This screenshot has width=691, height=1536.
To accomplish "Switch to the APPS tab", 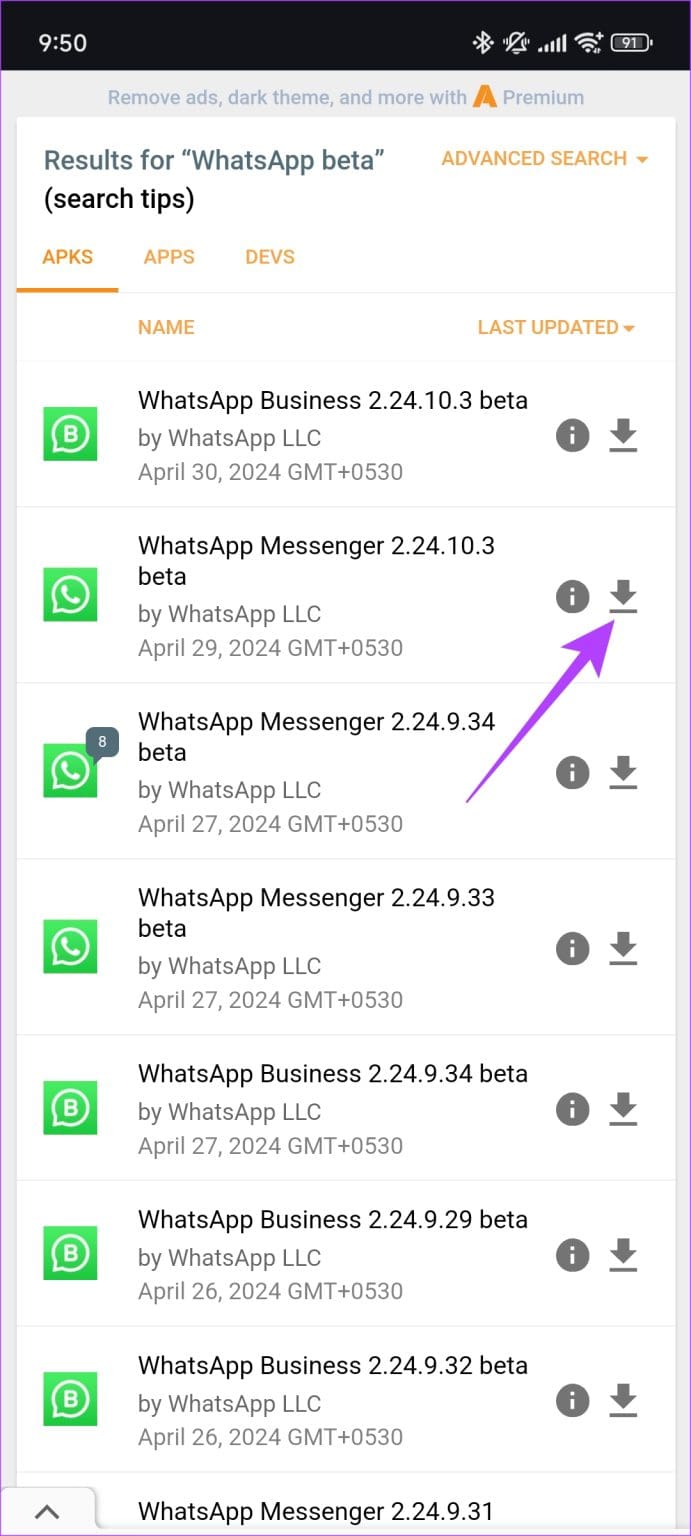I will pos(169,257).
